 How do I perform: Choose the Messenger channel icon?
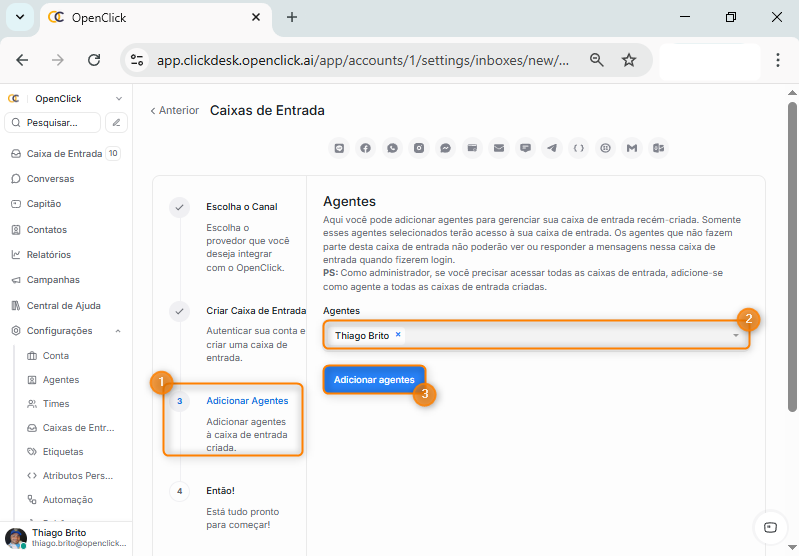446,148
